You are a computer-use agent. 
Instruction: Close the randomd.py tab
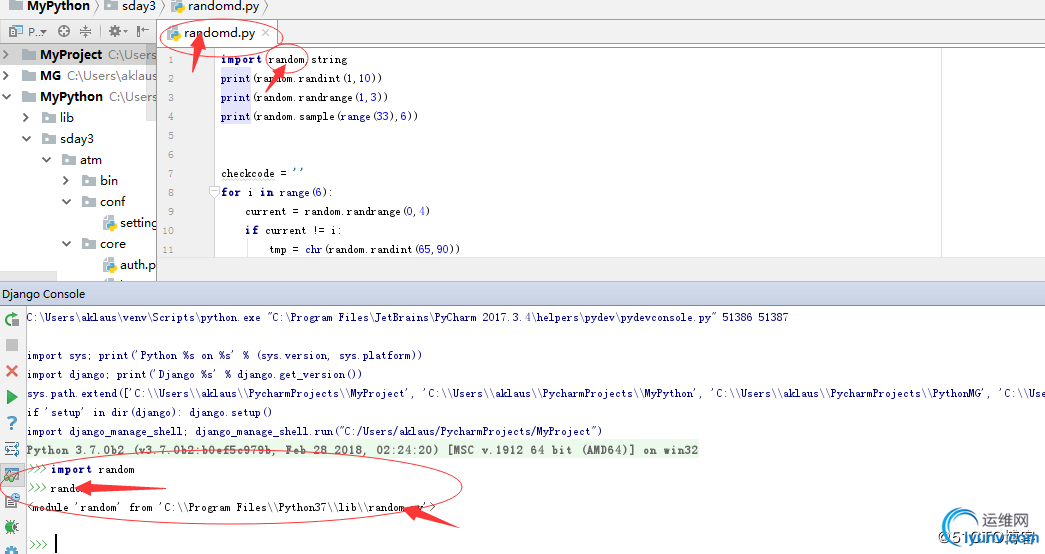266,33
